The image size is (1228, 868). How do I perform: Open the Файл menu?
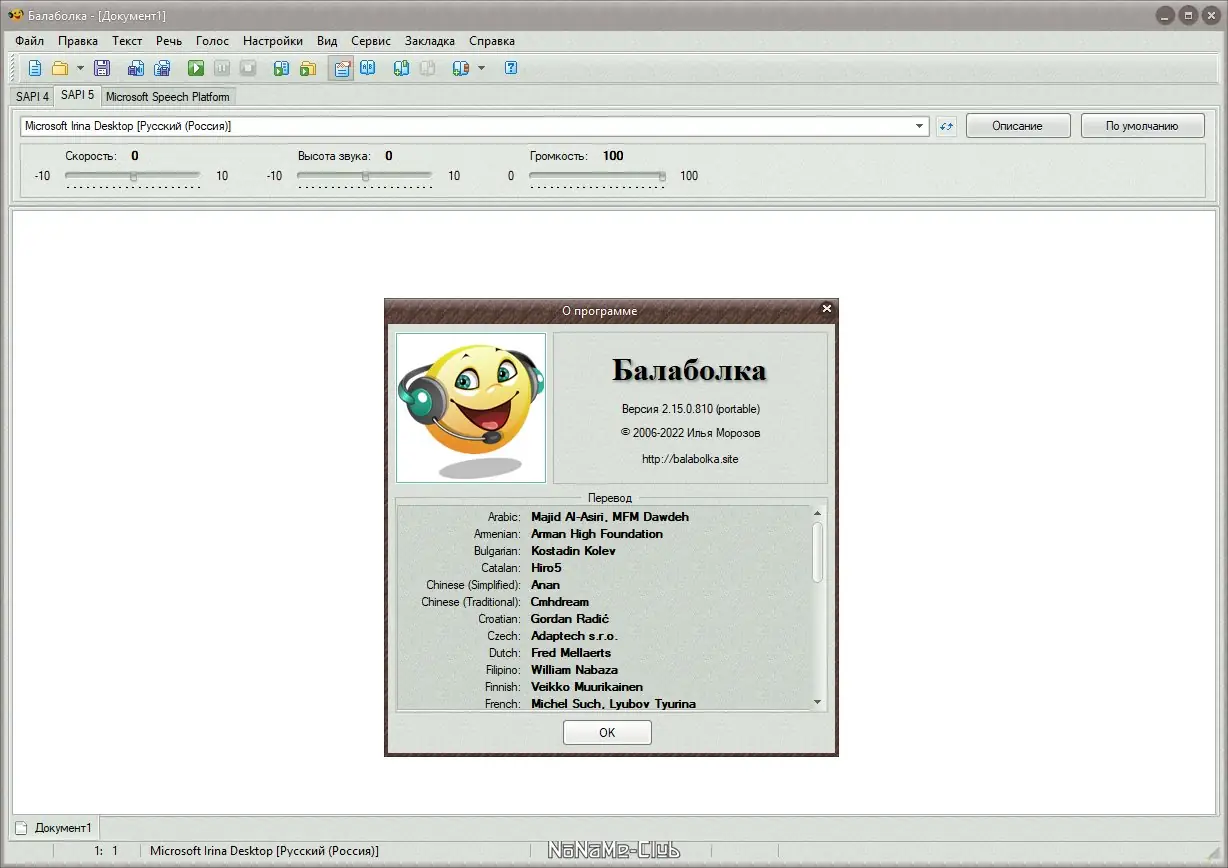click(x=29, y=41)
